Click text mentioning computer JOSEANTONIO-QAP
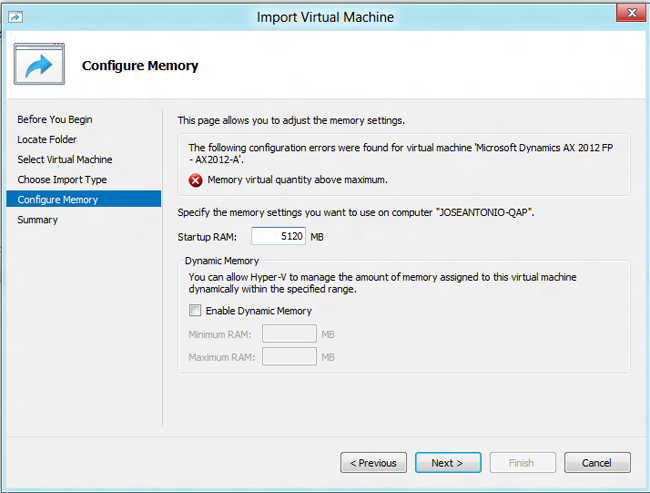This screenshot has height=493, width=650. (x=356, y=213)
